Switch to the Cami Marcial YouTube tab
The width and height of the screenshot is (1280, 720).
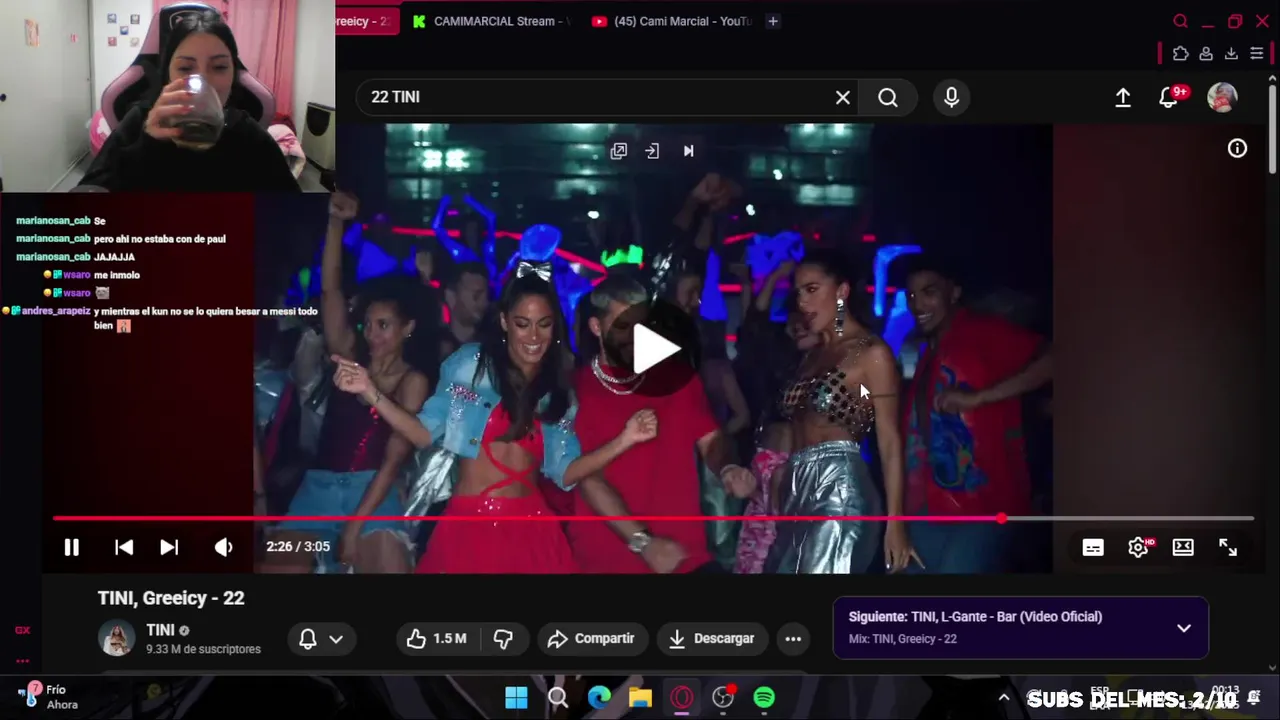click(x=670, y=21)
